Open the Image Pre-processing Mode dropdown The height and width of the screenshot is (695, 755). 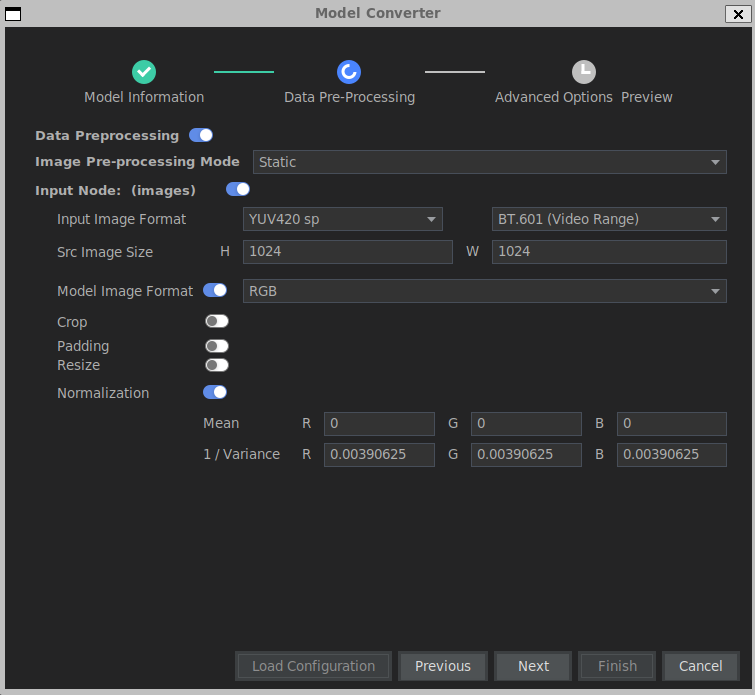tap(490, 162)
